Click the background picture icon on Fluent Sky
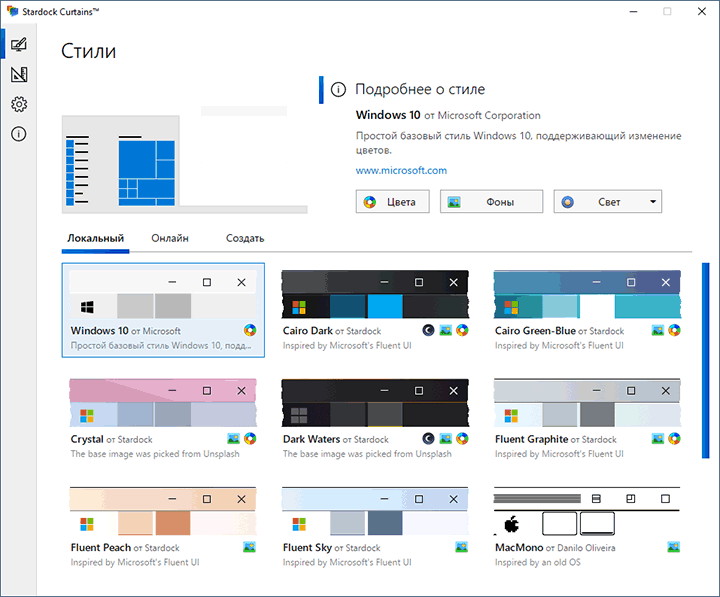 pos(461,547)
